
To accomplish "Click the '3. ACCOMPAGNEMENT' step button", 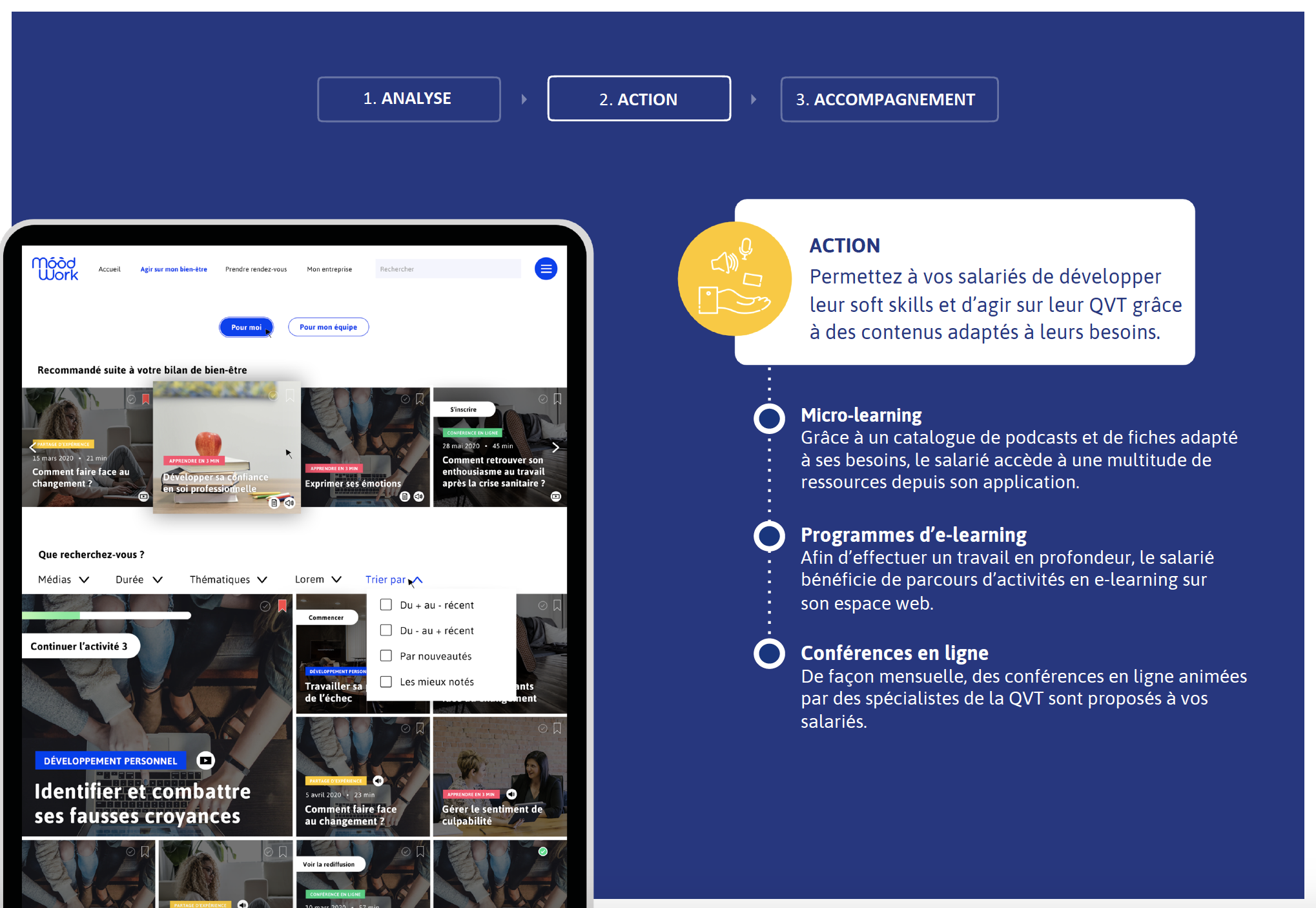I will pos(889,99).
